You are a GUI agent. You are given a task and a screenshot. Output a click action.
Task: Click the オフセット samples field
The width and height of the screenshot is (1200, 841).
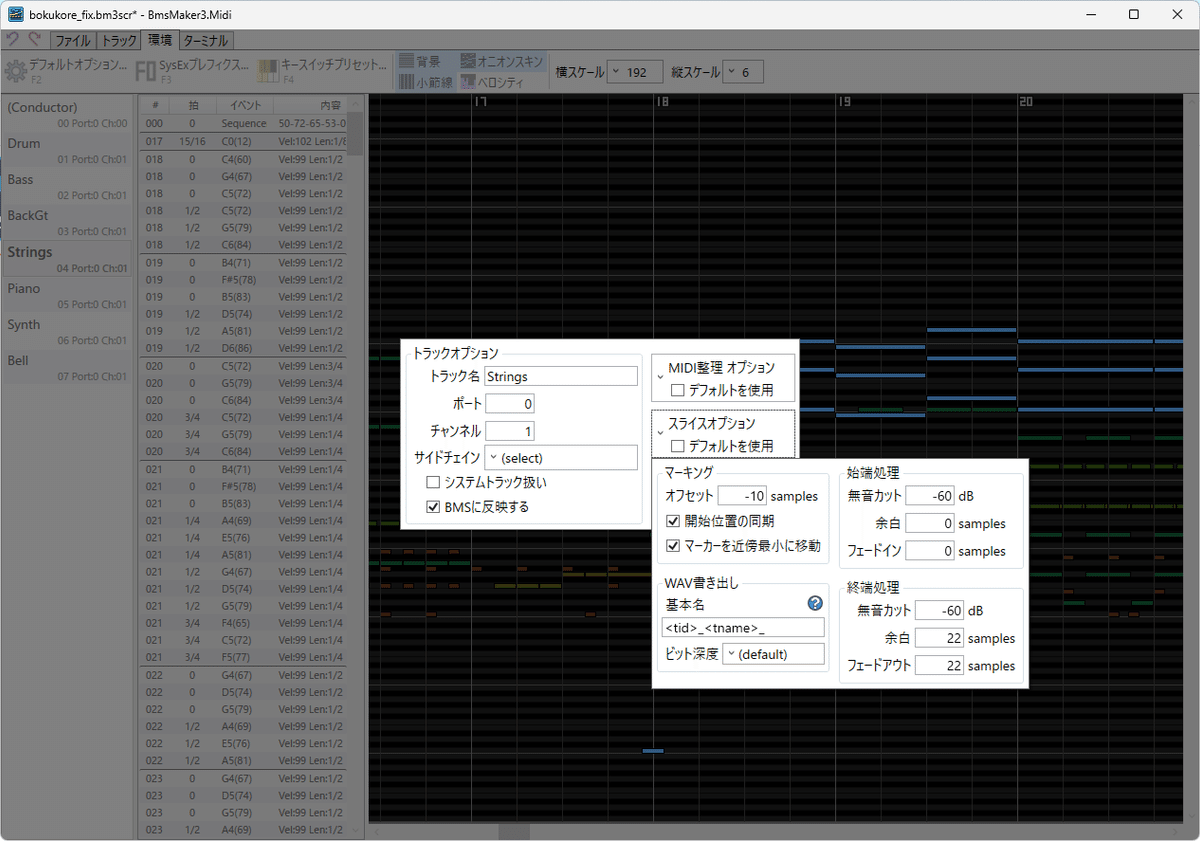(x=742, y=496)
